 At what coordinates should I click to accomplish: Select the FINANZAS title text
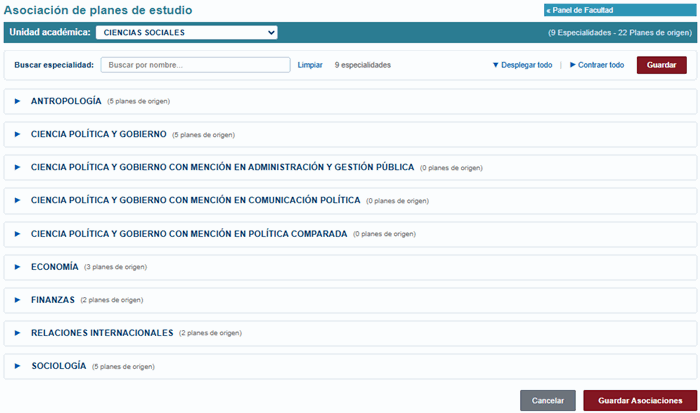point(53,300)
